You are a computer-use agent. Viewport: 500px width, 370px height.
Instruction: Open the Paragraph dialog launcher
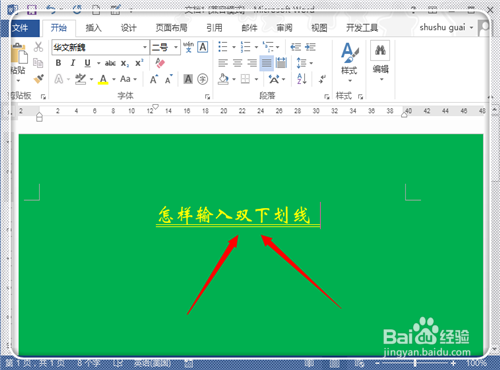coord(327,97)
